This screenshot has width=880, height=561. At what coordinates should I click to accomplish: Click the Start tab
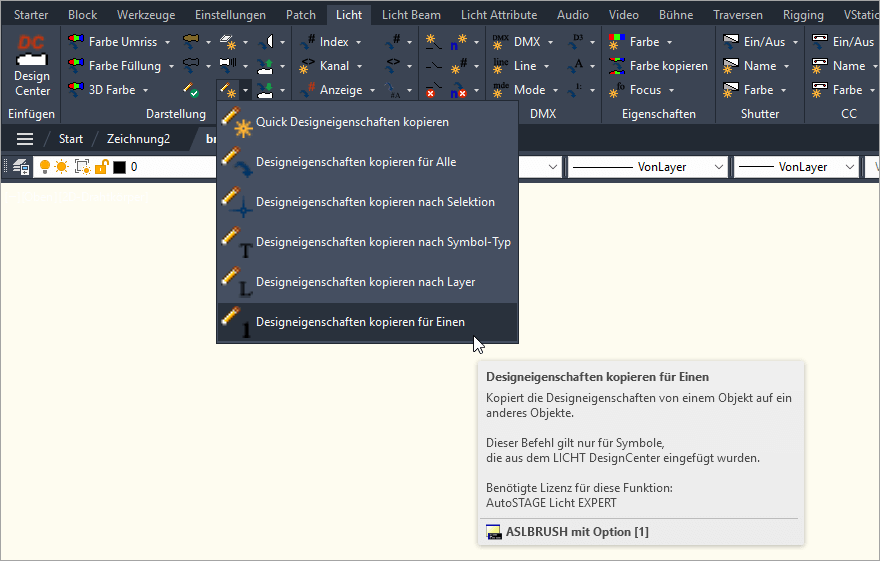click(x=71, y=139)
